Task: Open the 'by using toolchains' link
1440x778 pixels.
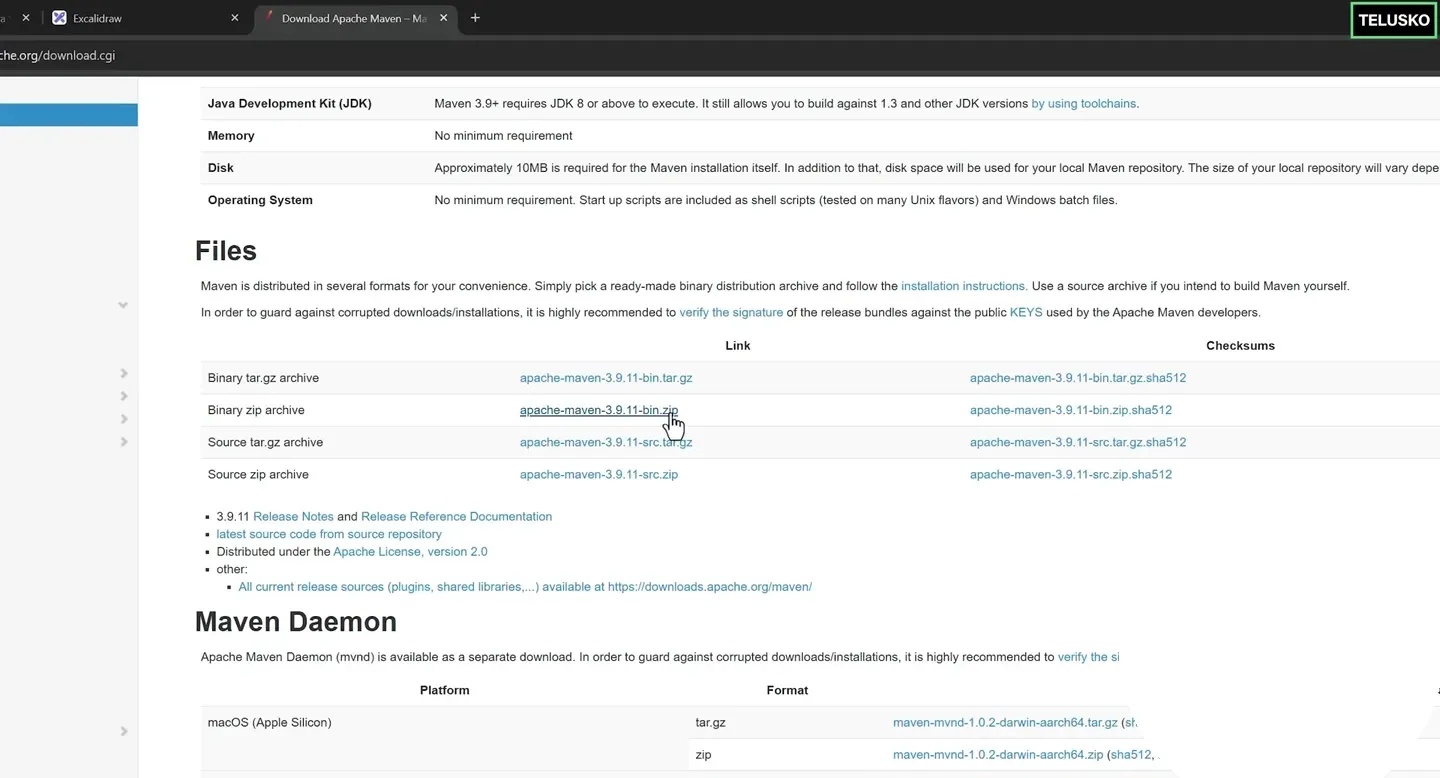Action: point(1084,104)
